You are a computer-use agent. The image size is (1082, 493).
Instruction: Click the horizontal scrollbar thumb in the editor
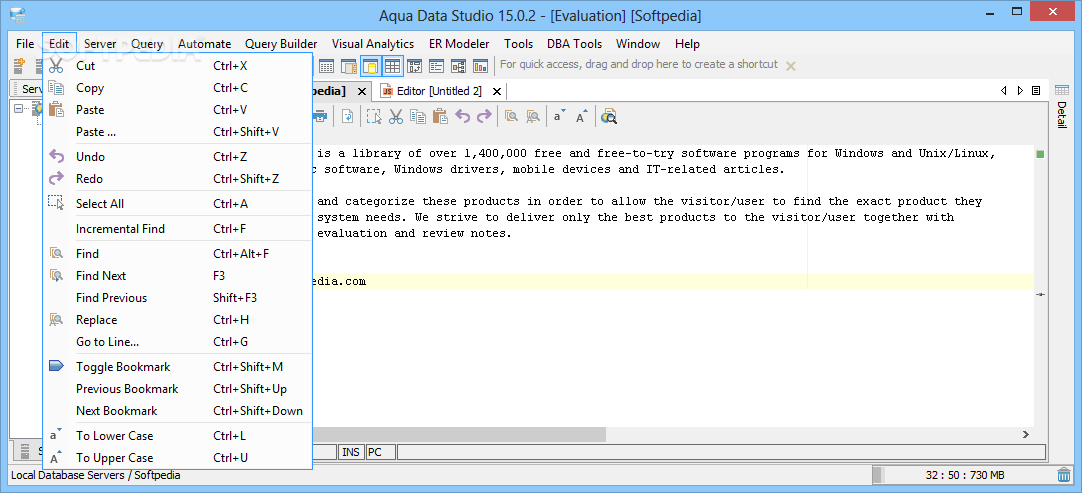(x=459, y=434)
